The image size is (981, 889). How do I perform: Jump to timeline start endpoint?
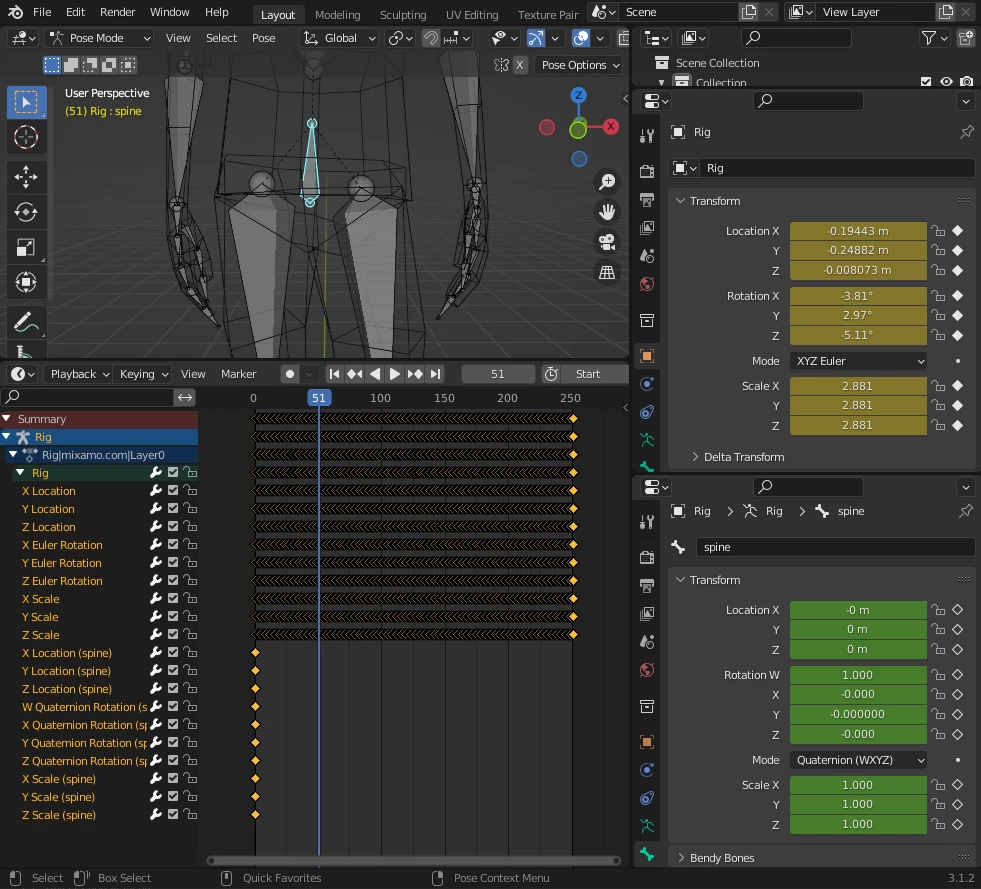click(335, 374)
